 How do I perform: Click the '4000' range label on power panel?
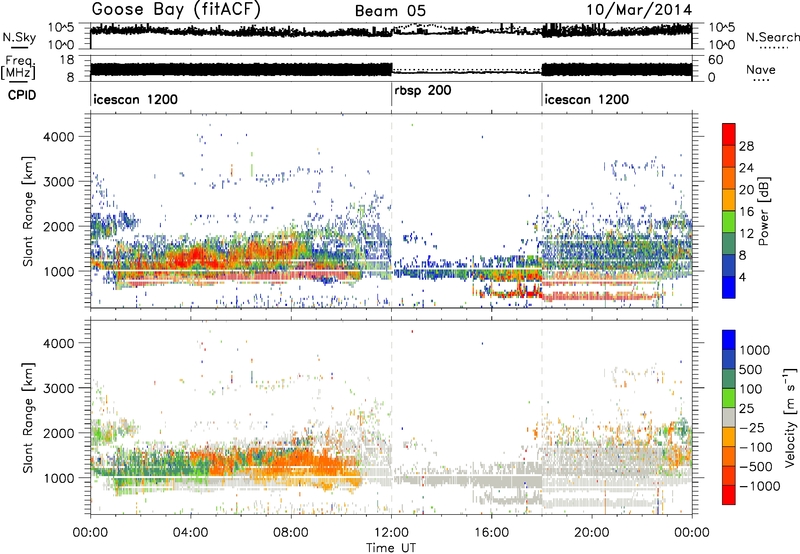pos(58,137)
